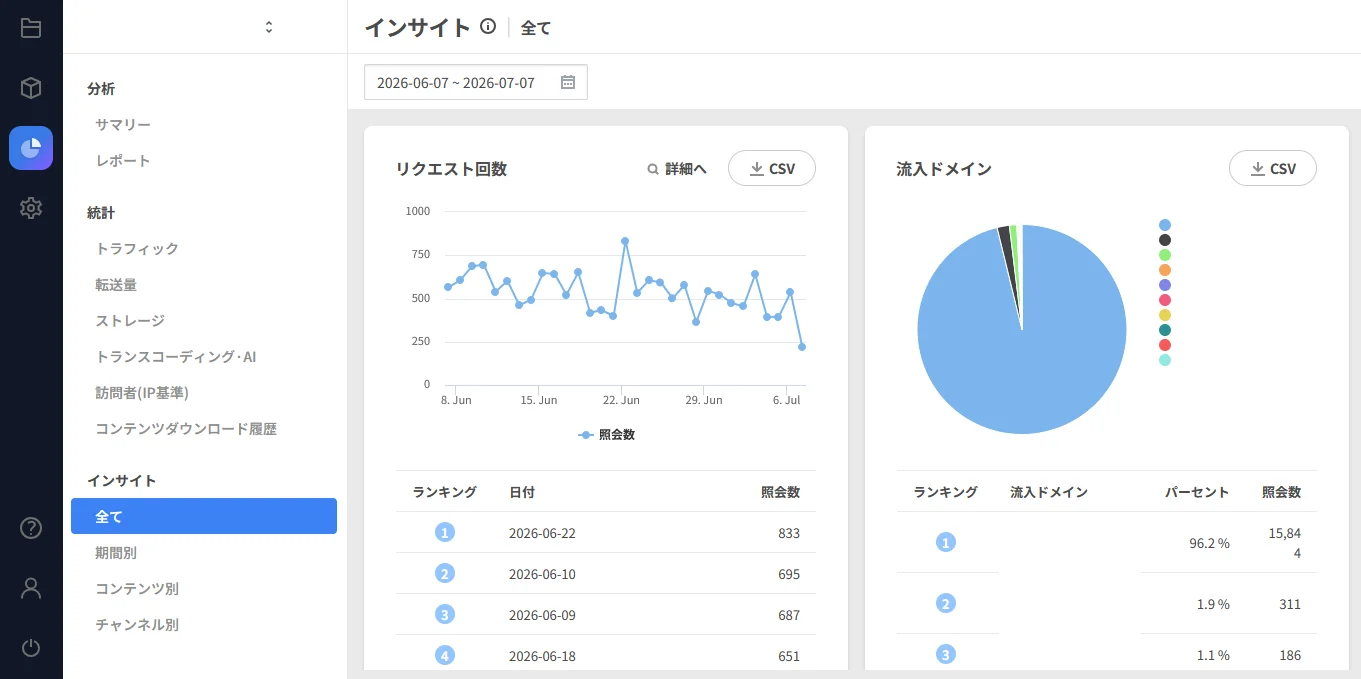Select 期間別 insight
1361x679 pixels.
coord(116,553)
